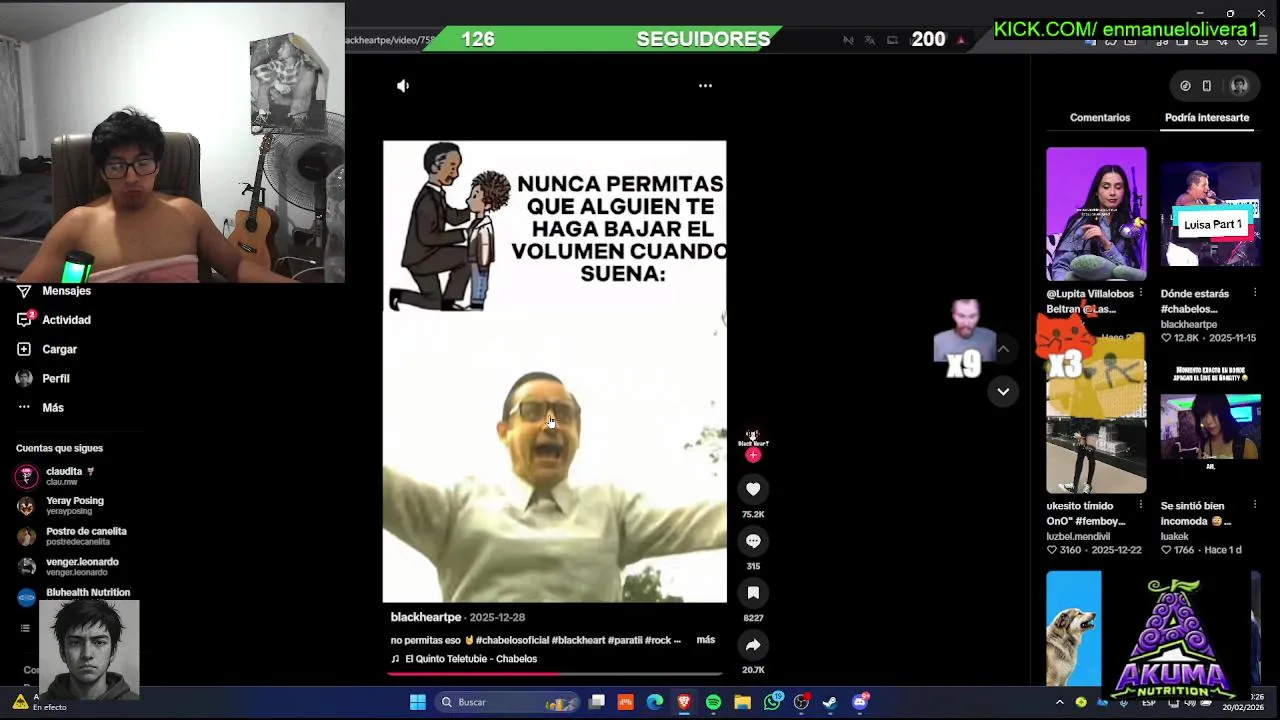This screenshot has width=1280, height=720.
Task: Open followed account Postre de canelita
Action: pos(70,536)
